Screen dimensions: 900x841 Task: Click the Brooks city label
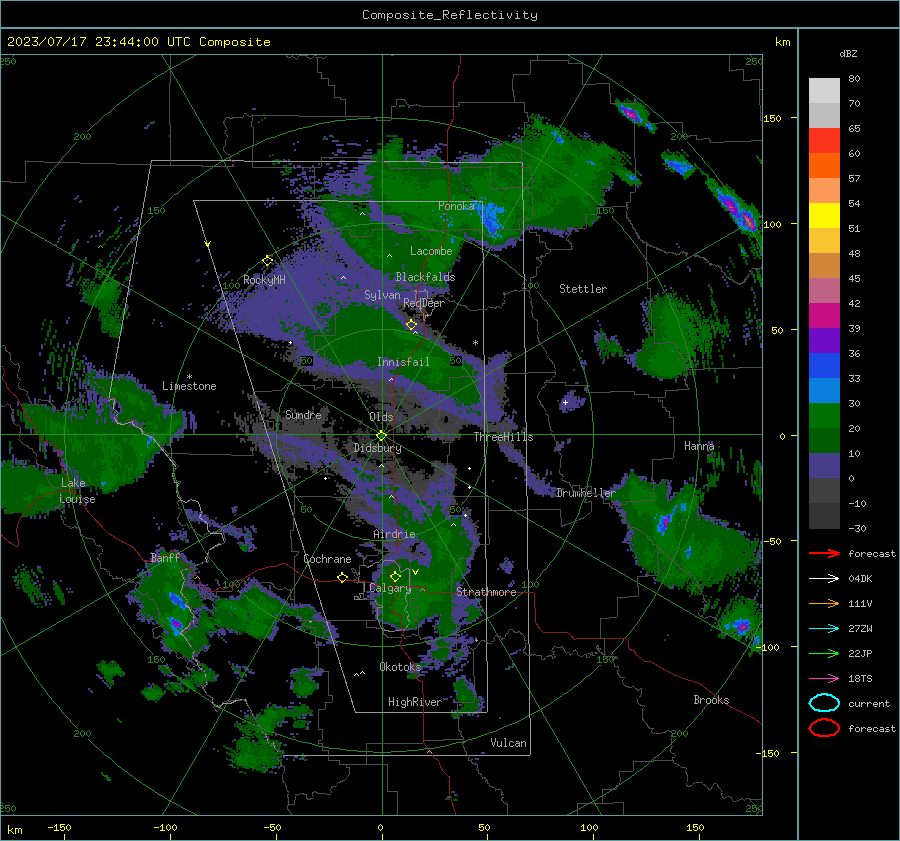(x=711, y=700)
